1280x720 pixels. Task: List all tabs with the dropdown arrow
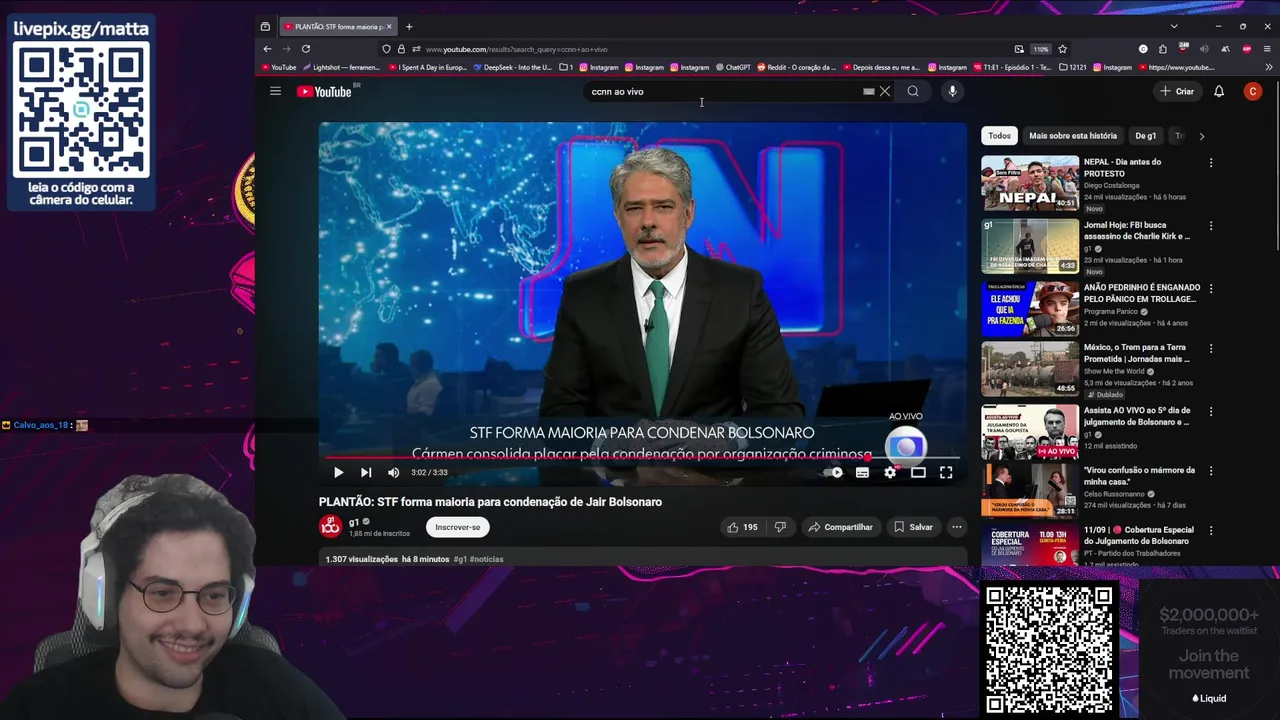1174,26
